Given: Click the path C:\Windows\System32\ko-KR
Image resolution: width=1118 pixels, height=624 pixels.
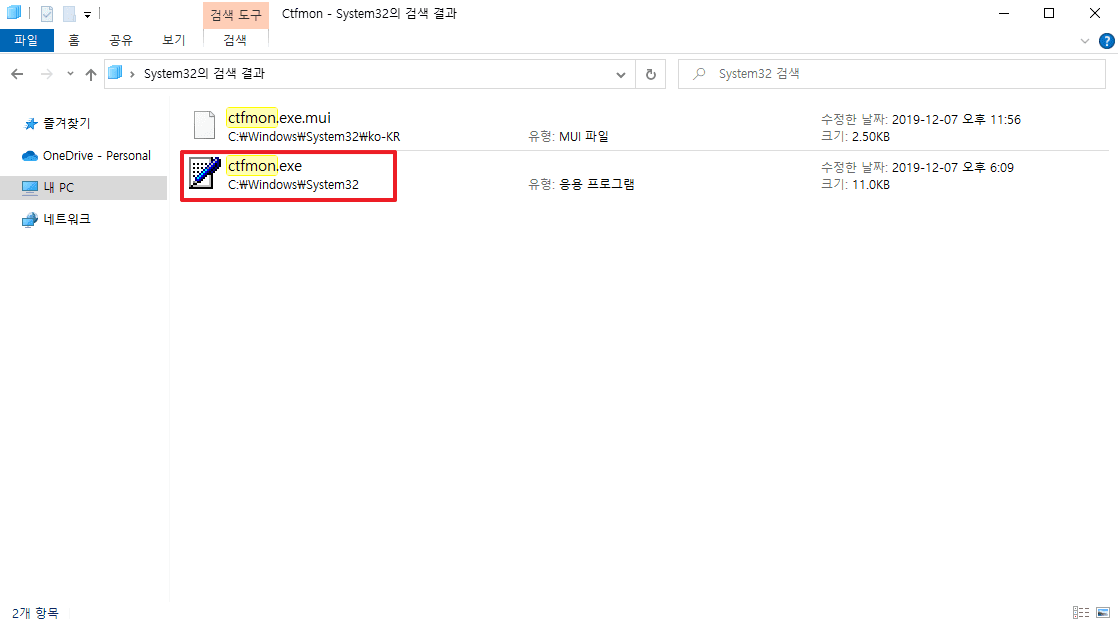Looking at the screenshot, I should pyautogui.click(x=314, y=136).
